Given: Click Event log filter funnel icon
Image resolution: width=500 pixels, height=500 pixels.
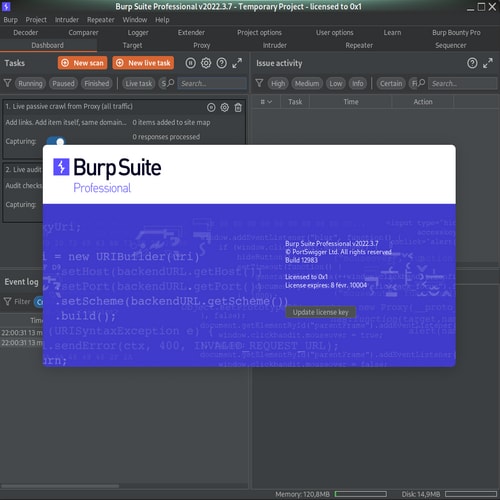Looking at the screenshot, I should coord(7,302).
